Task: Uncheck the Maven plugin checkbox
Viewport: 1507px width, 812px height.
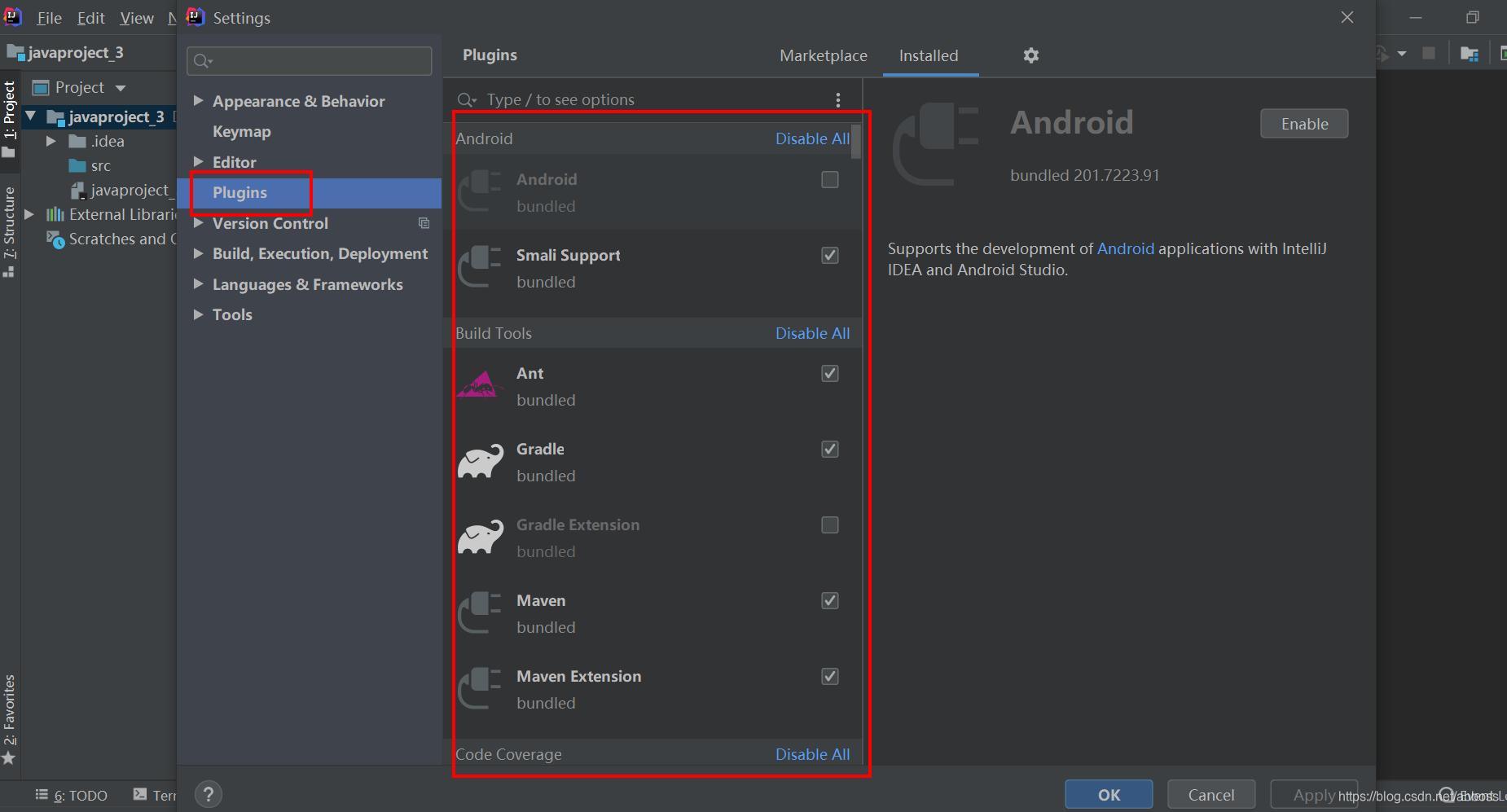Action: pyautogui.click(x=830, y=600)
